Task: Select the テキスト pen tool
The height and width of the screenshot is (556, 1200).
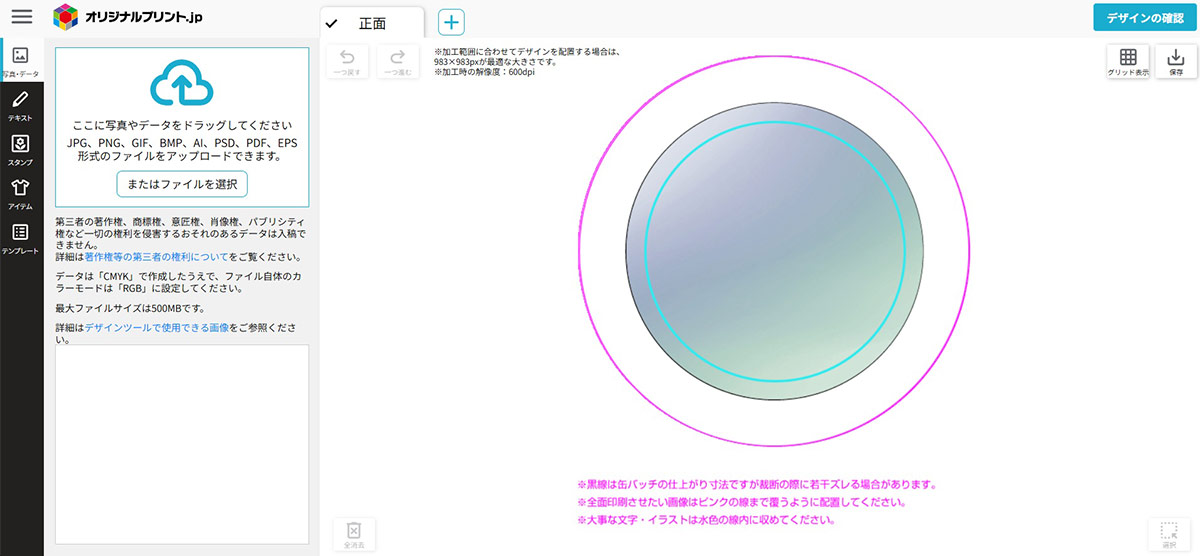Action: point(21,104)
